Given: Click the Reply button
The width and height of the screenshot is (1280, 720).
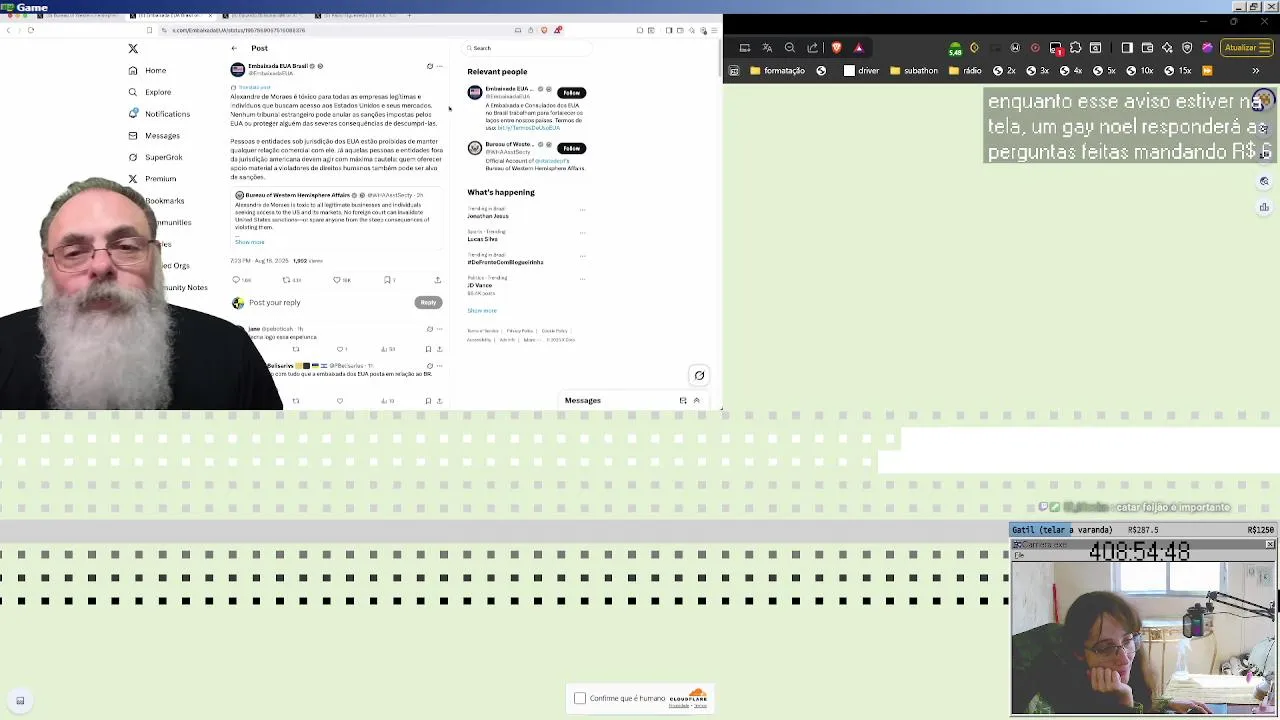Looking at the screenshot, I should pos(428,302).
